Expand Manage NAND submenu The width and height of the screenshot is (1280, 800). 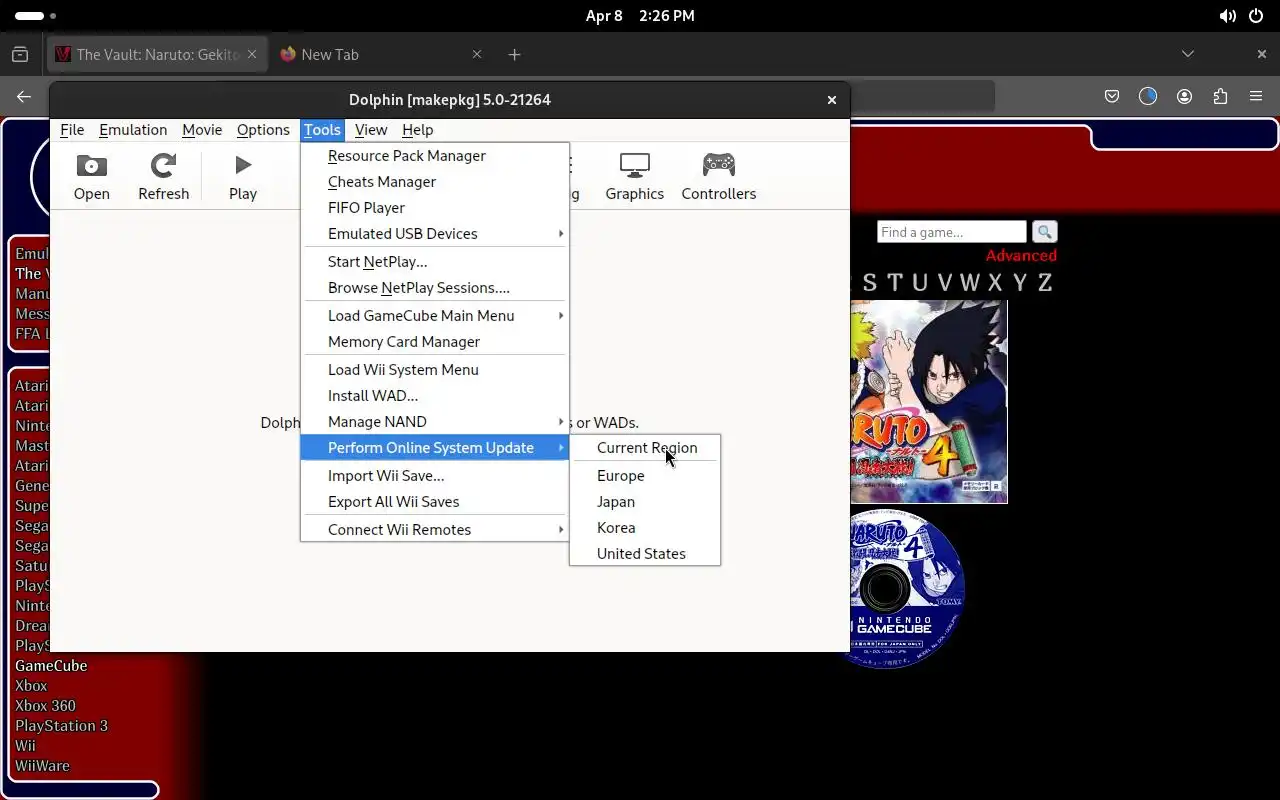click(x=435, y=422)
